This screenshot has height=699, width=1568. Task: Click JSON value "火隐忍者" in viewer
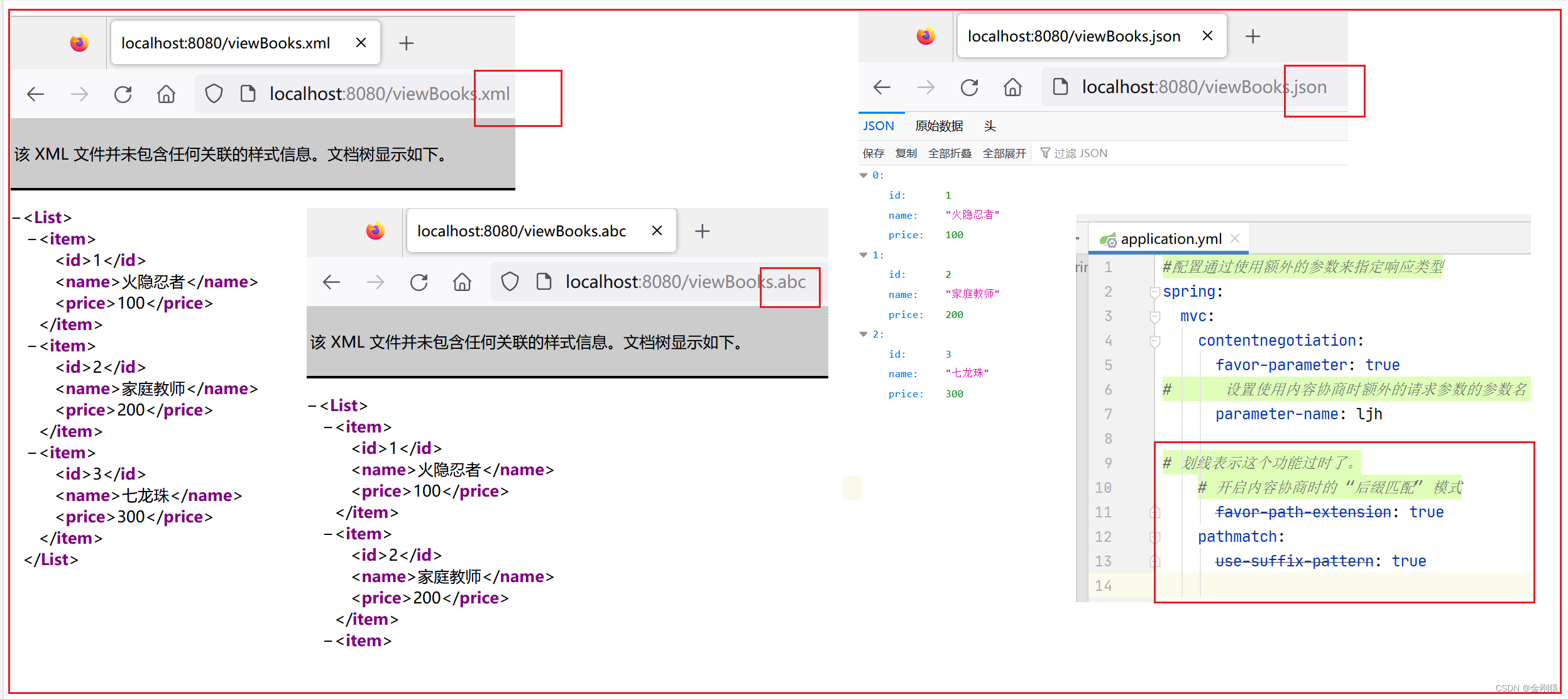click(x=972, y=215)
